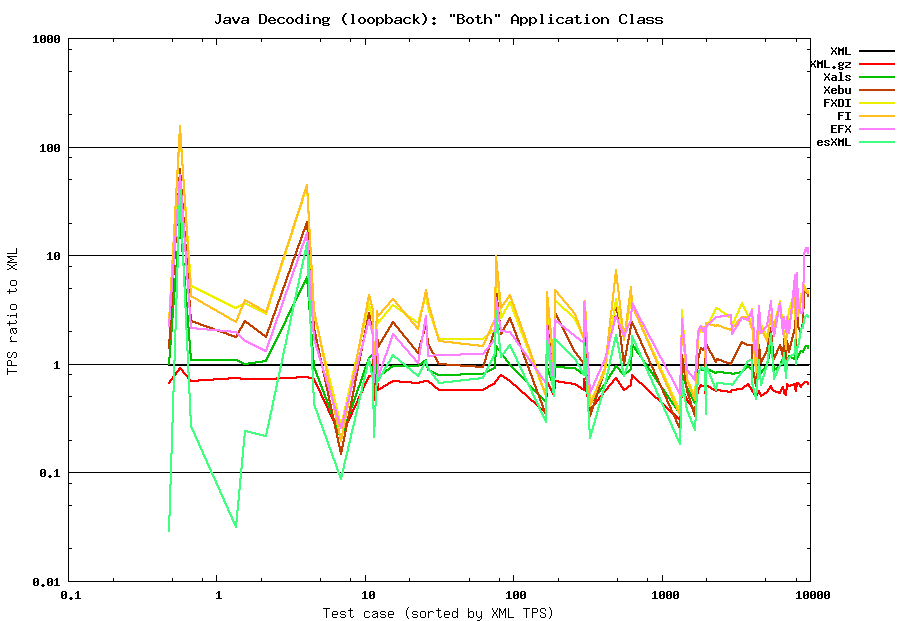Viewport: 907px width, 621px height.
Task: Click the pink EFX legend line sample
Action: click(x=877, y=129)
